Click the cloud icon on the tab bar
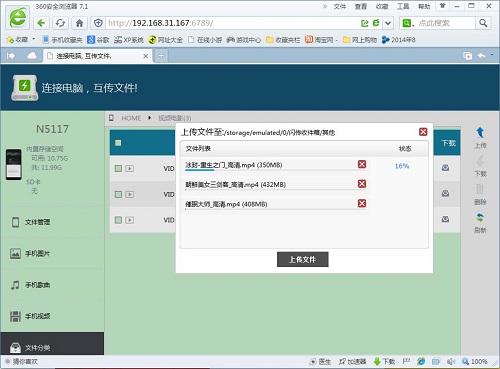The height and width of the screenshot is (369, 500). (32, 56)
